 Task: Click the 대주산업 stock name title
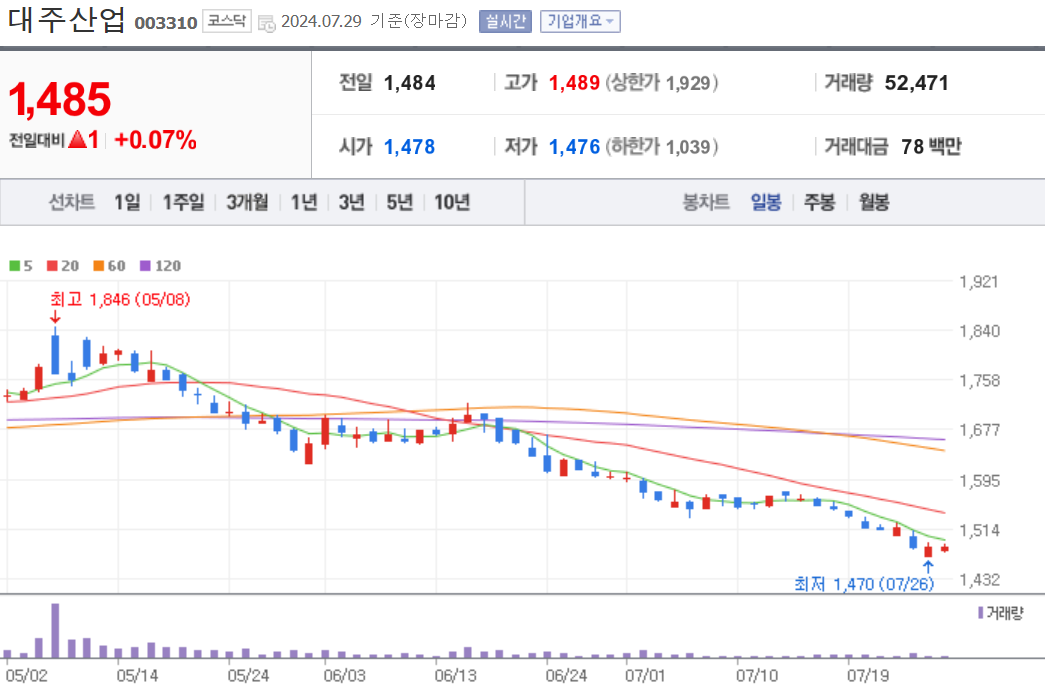pyautogui.click(x=67, y=20)
